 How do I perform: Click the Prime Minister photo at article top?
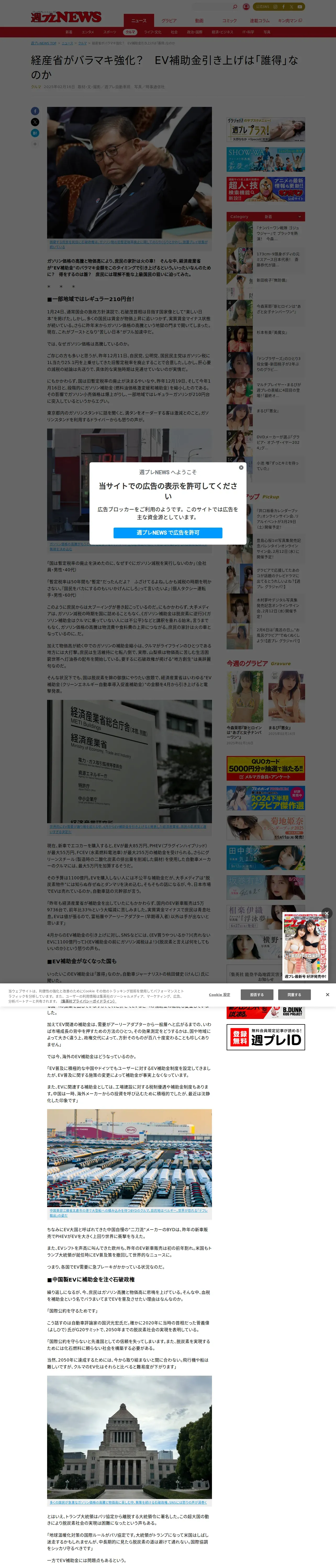coord(129,173)
